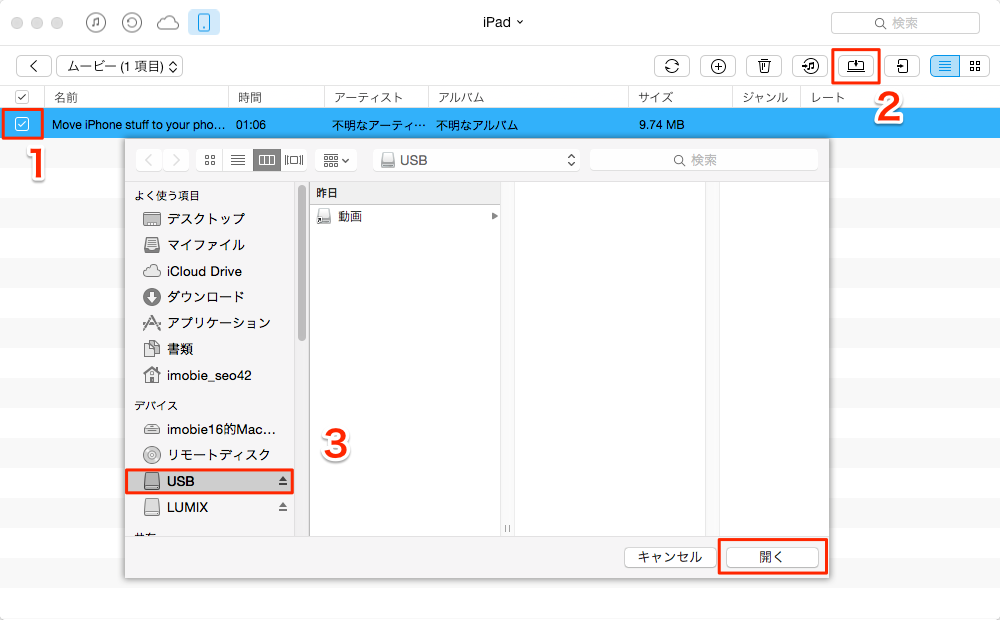
Task: Add content with the plus button
Action: tap(718, 66)
